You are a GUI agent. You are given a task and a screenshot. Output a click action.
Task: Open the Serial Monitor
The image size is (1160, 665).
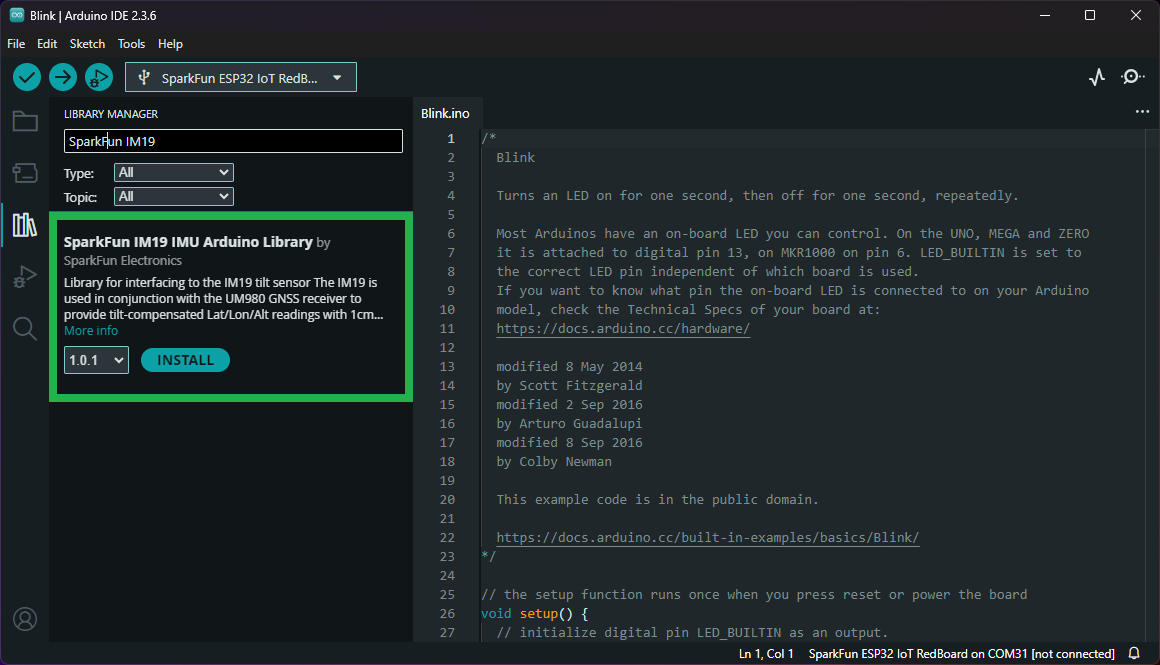(x=1133, y=76)
